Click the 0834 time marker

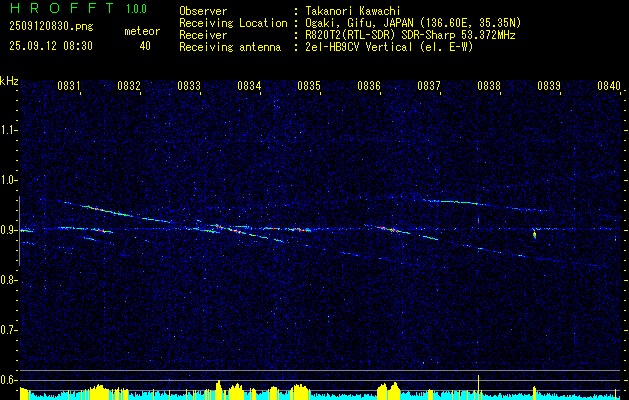249,85
